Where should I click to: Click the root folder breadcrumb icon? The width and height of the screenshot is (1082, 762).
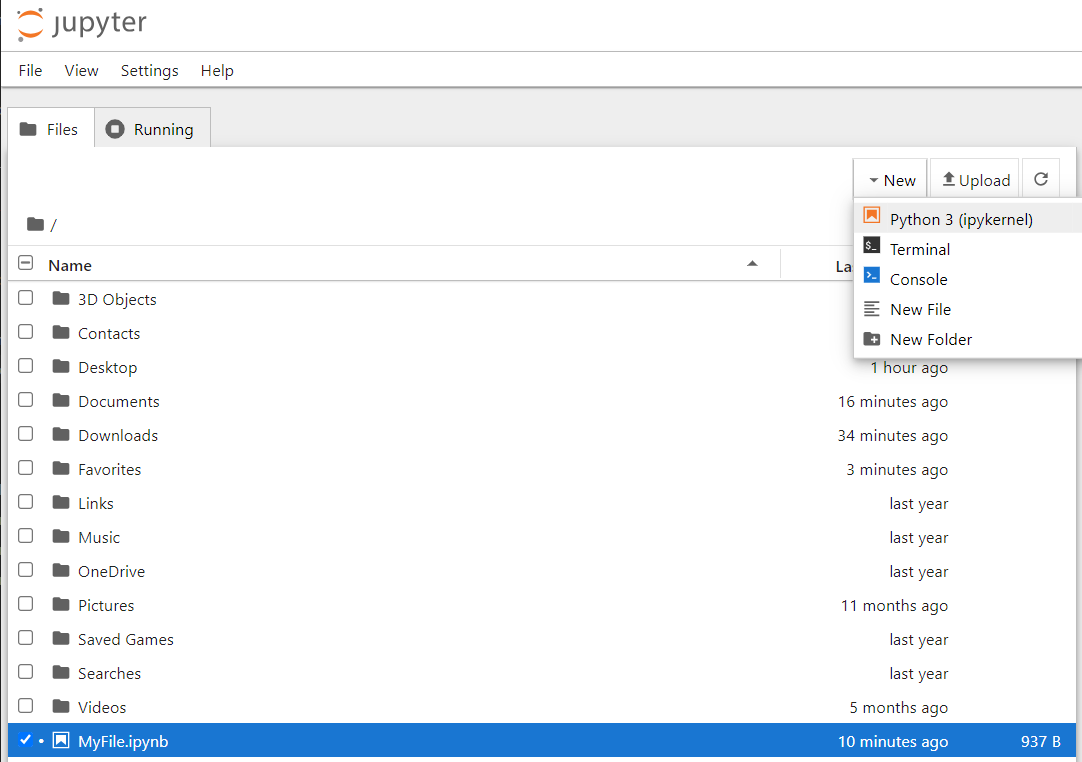point(35,224)
